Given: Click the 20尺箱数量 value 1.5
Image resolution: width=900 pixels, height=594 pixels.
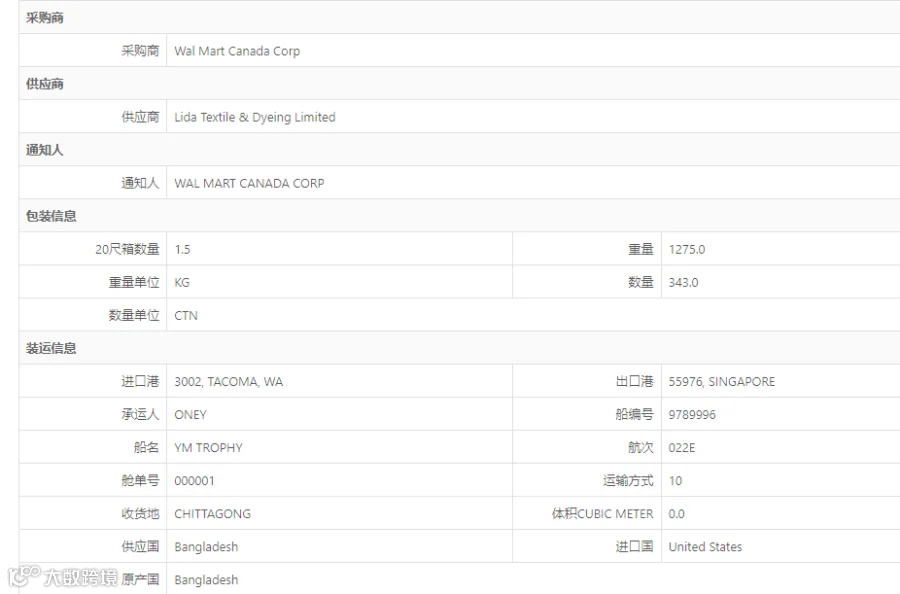Looking at the screenshot, I should coord(183,249).
